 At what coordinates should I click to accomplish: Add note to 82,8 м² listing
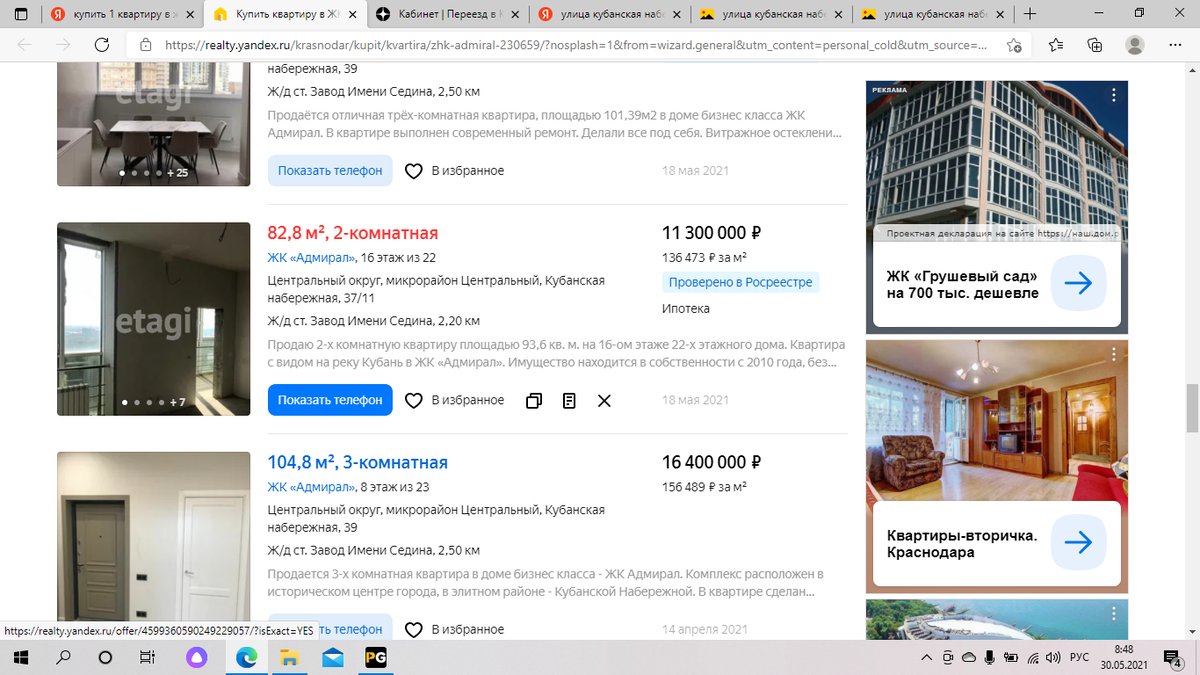click(x=569, y=400)
